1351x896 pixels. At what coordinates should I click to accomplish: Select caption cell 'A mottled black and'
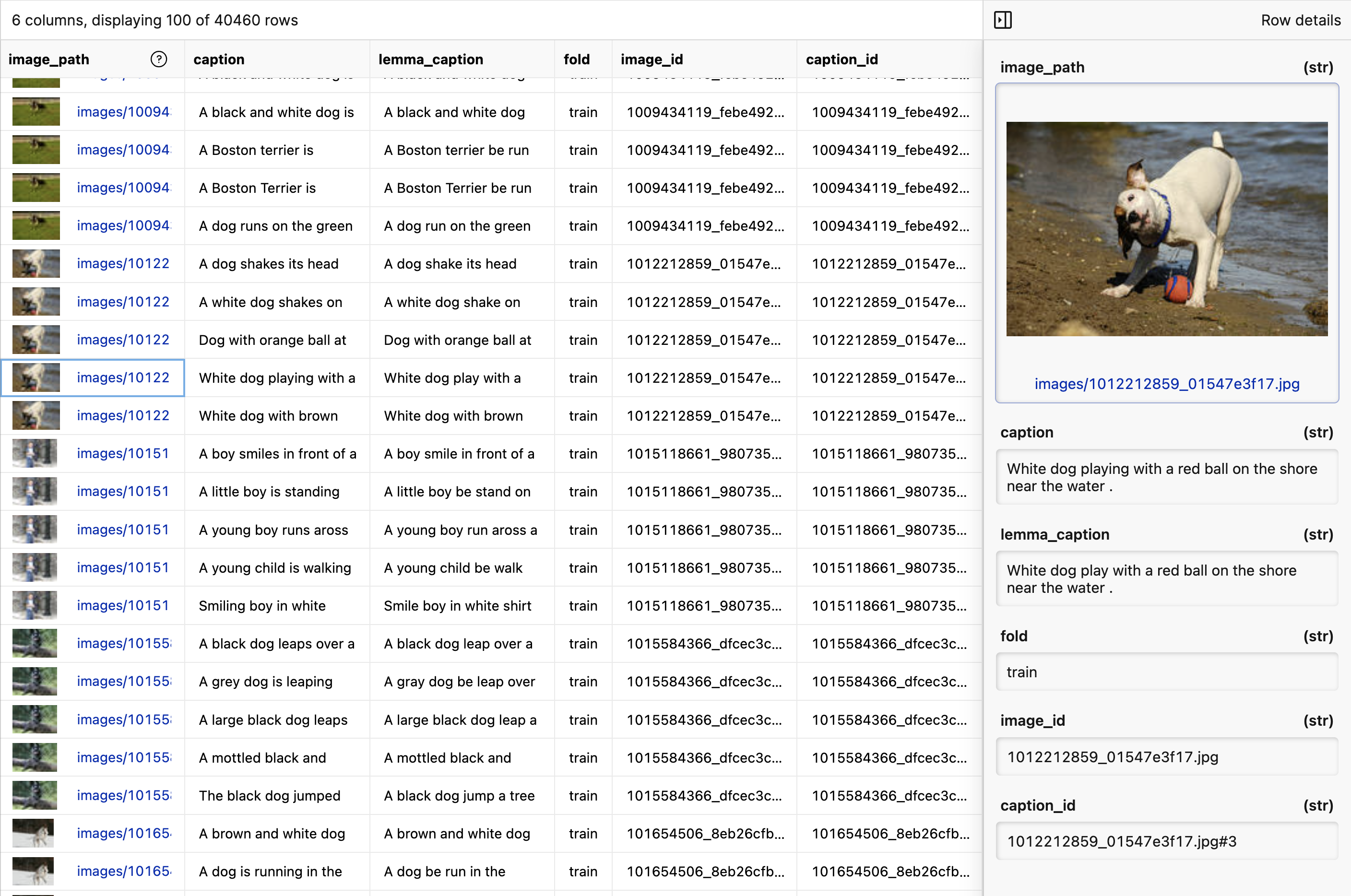click(x=277, y=757)
